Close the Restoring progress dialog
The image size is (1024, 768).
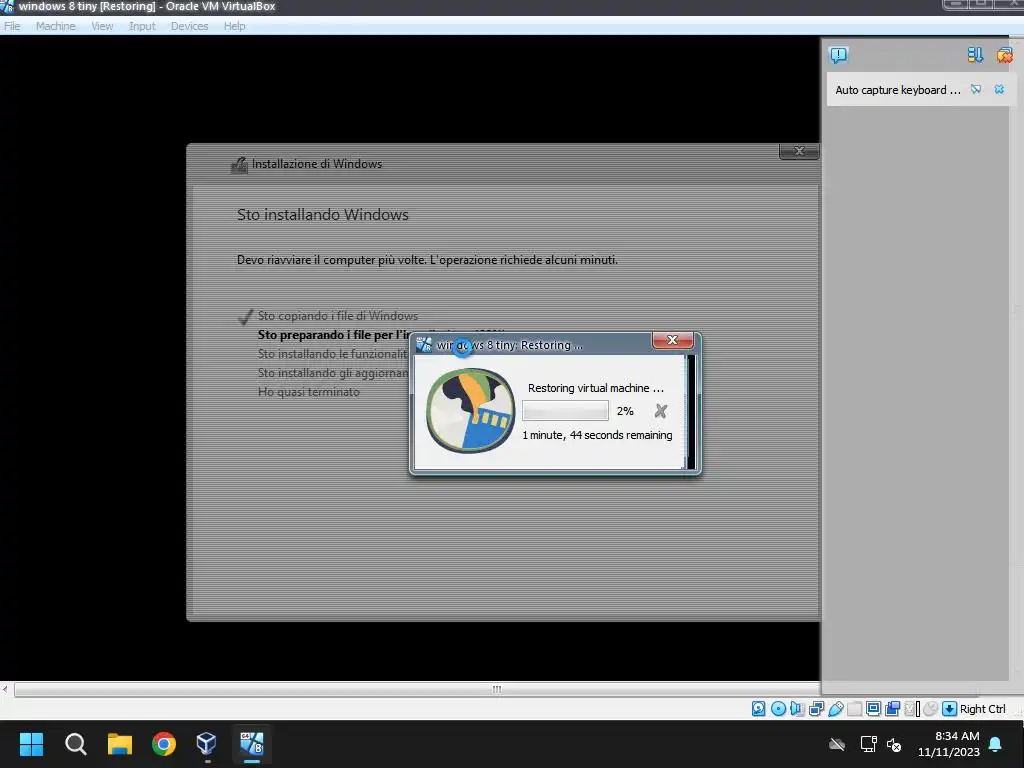pyautogui.click(x=672, y=340)
